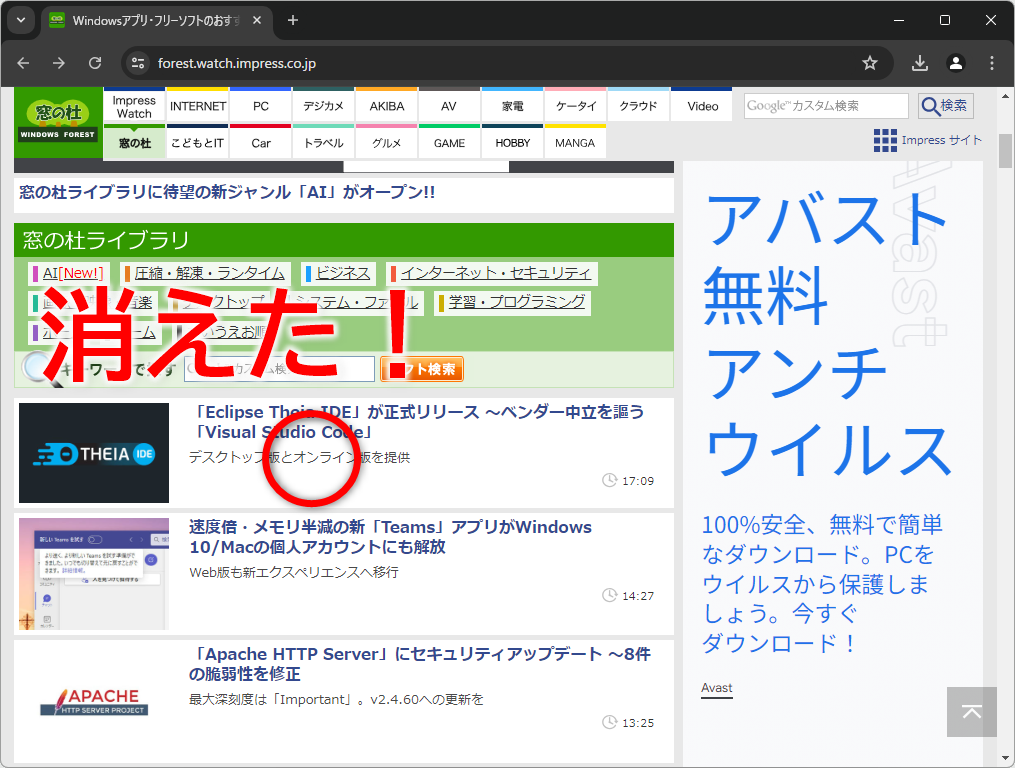Screen dimensions: 1015x768
Task: Click the Avast link in the ad
Action: click(716, 688)
